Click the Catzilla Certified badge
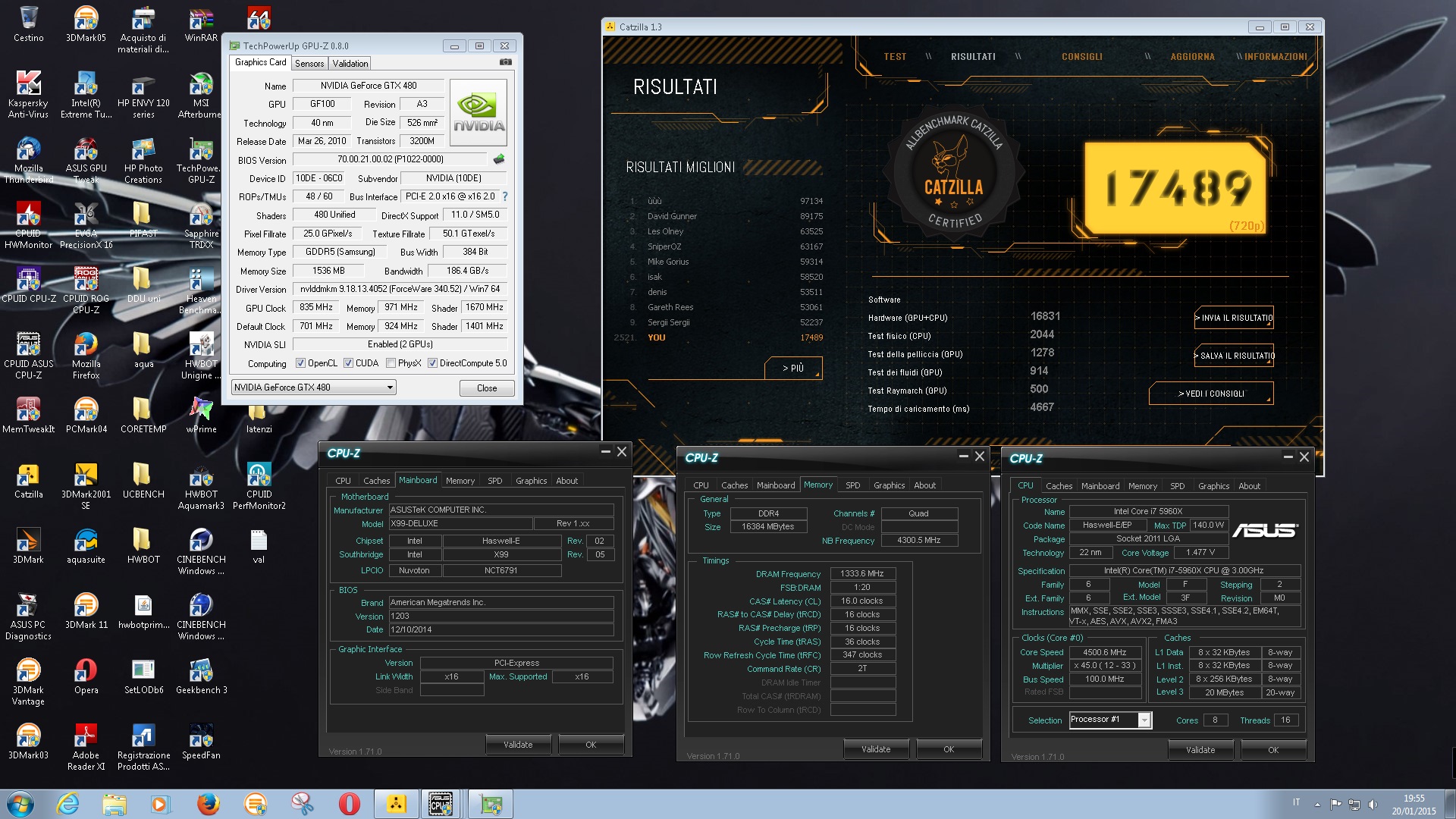Screen dimensions: 1456x819 954,172
